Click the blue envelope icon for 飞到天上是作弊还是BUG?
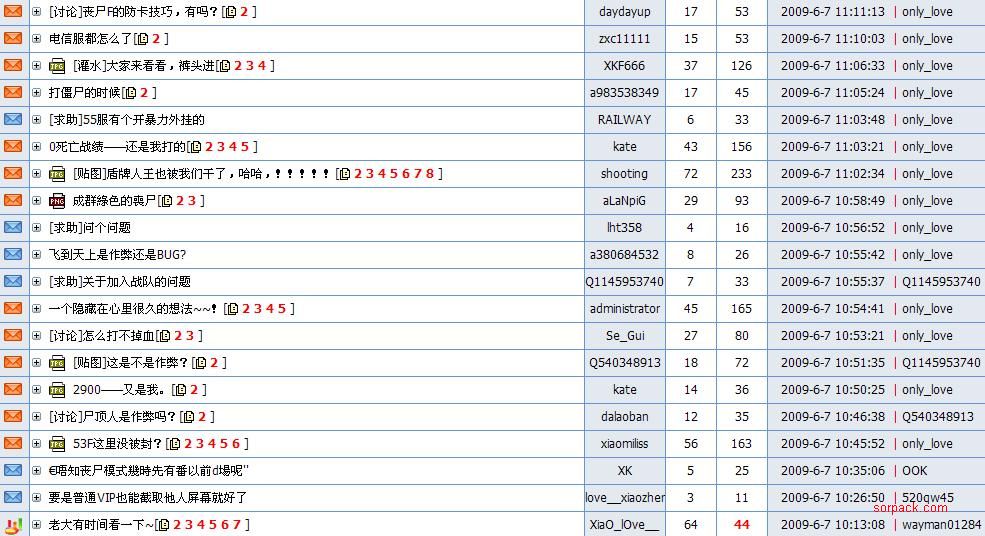The image size is (985, 536). pyautogui.click(x=13, y=255)
